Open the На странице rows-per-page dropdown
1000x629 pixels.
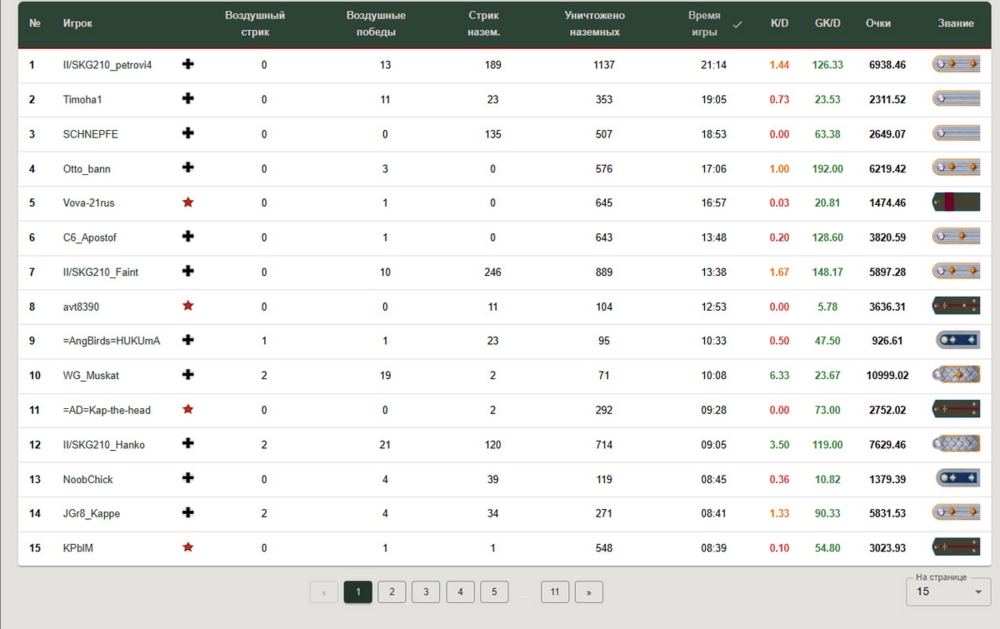coord(948,591)
